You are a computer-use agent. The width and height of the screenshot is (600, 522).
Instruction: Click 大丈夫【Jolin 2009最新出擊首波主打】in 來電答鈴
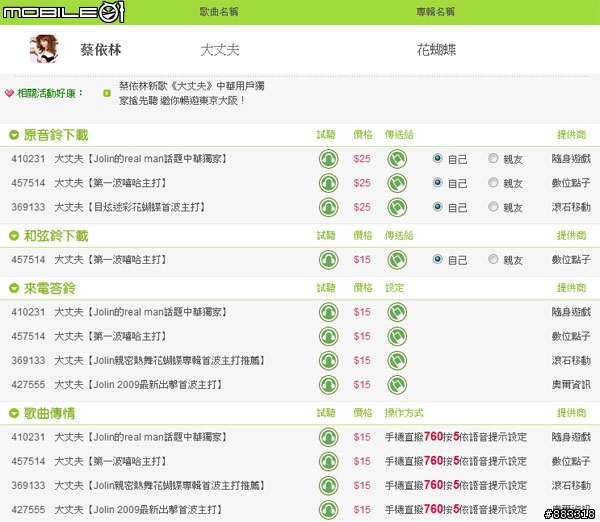pyautogui.click(x=138, y=385)
